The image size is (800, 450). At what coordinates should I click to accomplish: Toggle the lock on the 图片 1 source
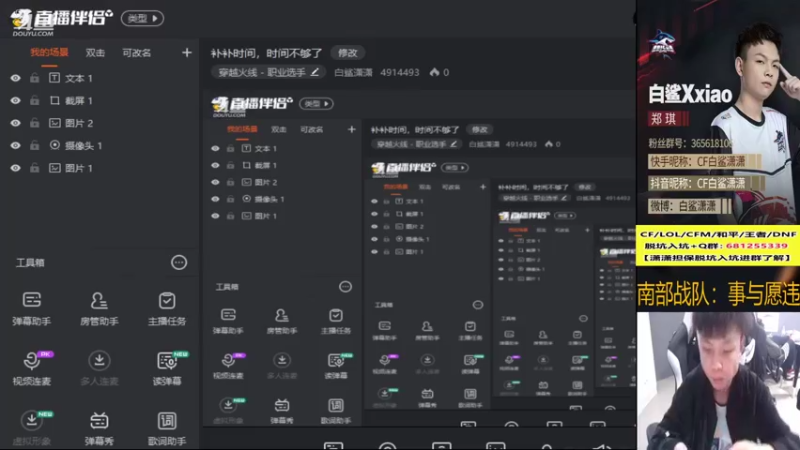coord(34,168)
